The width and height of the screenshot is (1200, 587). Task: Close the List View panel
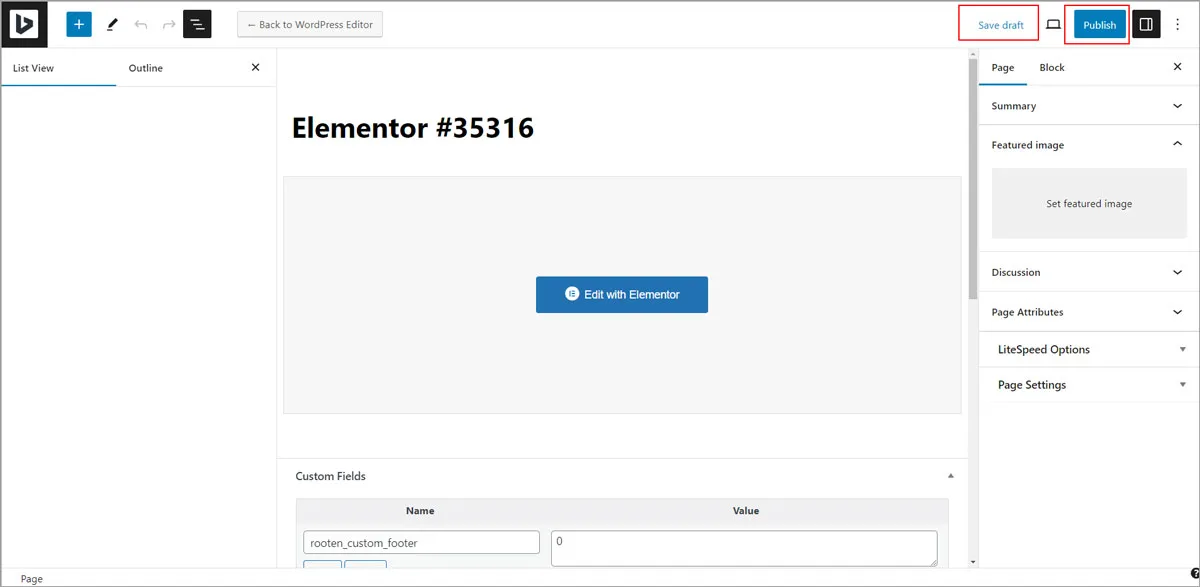coord(255,67)
